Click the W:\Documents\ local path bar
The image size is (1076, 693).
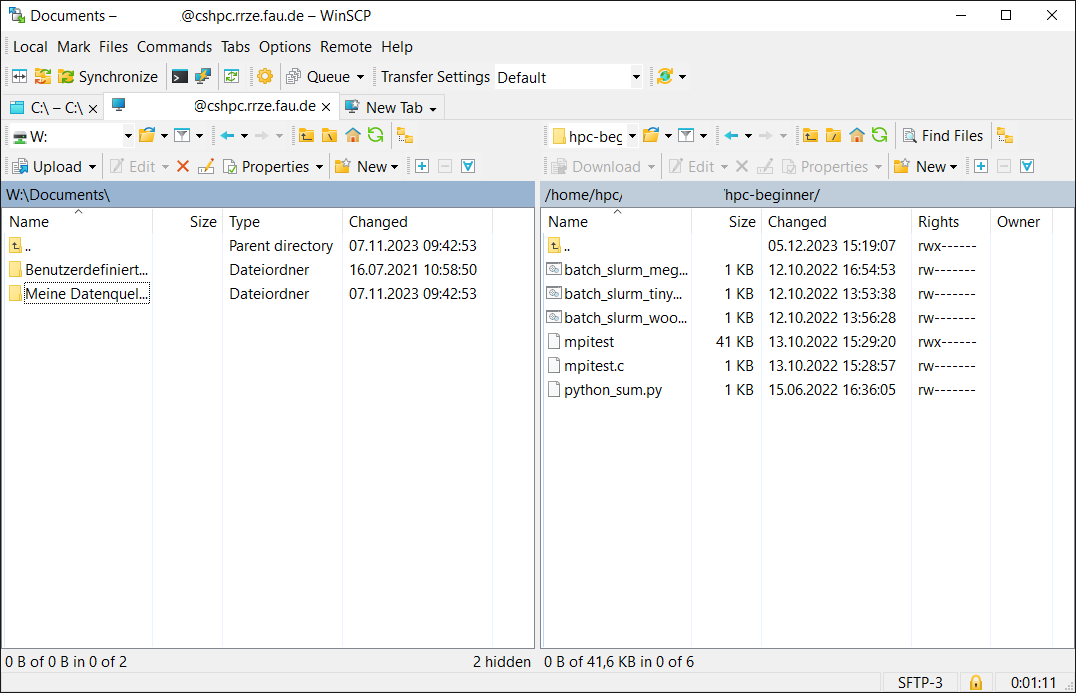coord(268,195)
